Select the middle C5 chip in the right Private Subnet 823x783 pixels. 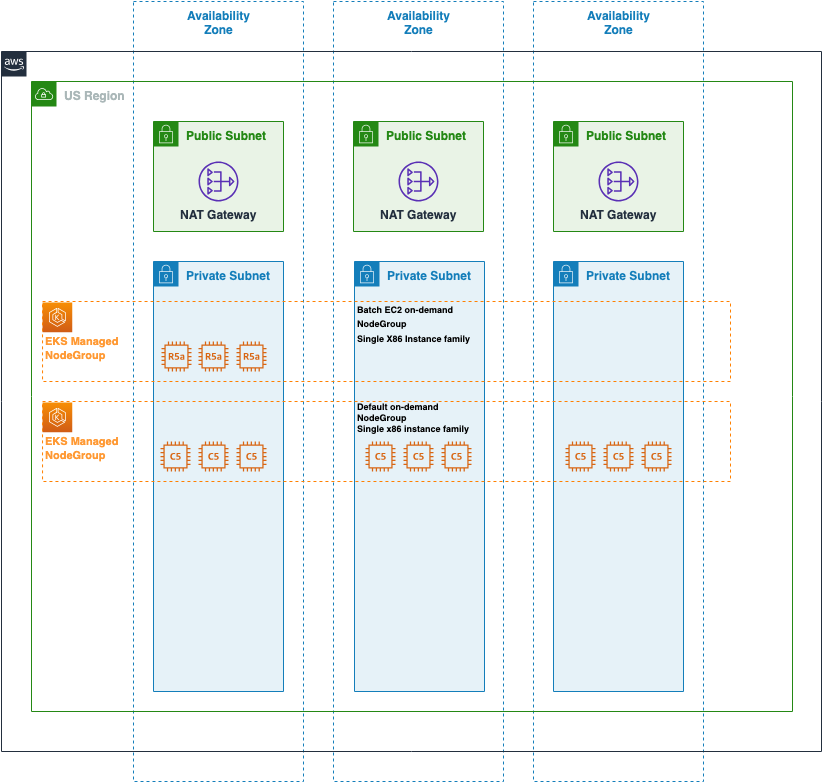(618, 457)
